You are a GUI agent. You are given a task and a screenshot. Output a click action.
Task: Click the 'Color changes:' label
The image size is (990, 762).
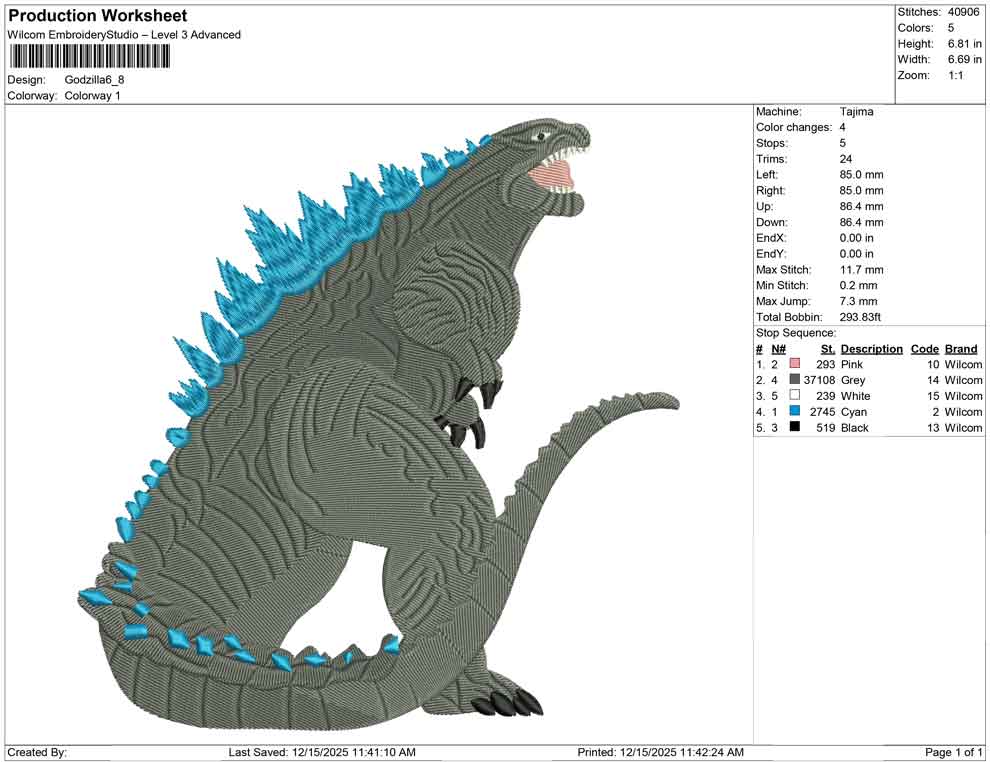tap(794, 128)
